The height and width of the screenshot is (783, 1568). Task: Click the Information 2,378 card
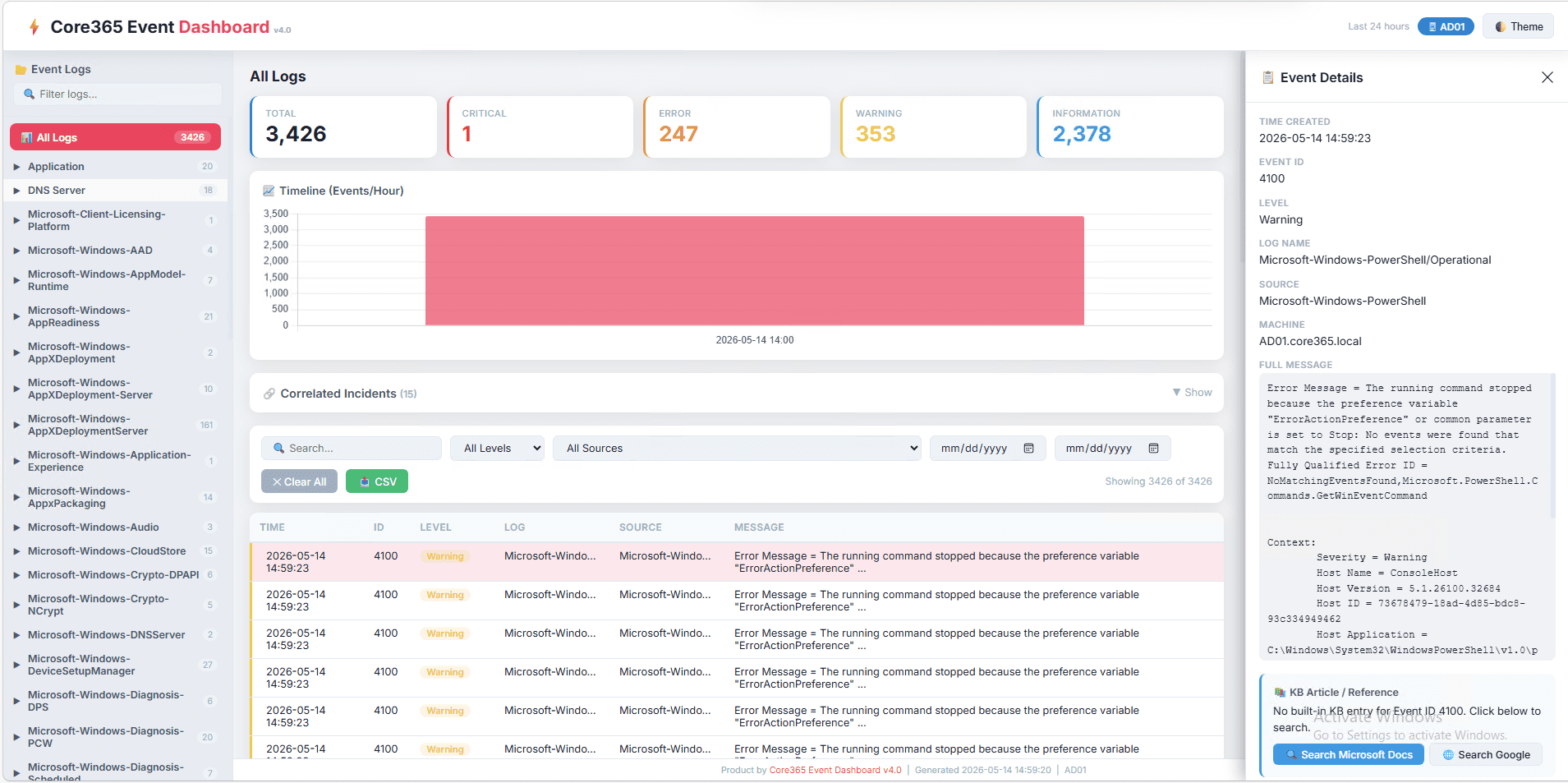click(1130, 127)
